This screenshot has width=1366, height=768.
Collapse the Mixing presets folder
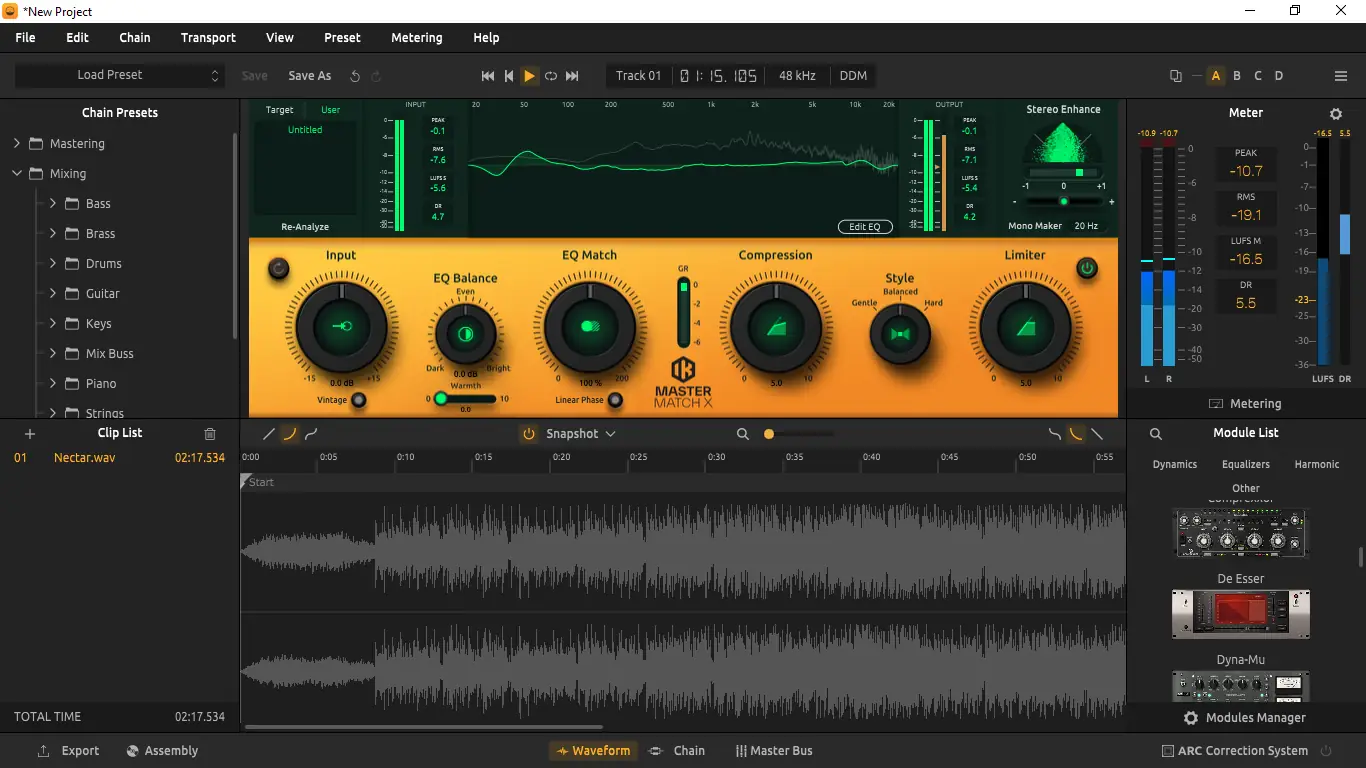tap(17, 174)
